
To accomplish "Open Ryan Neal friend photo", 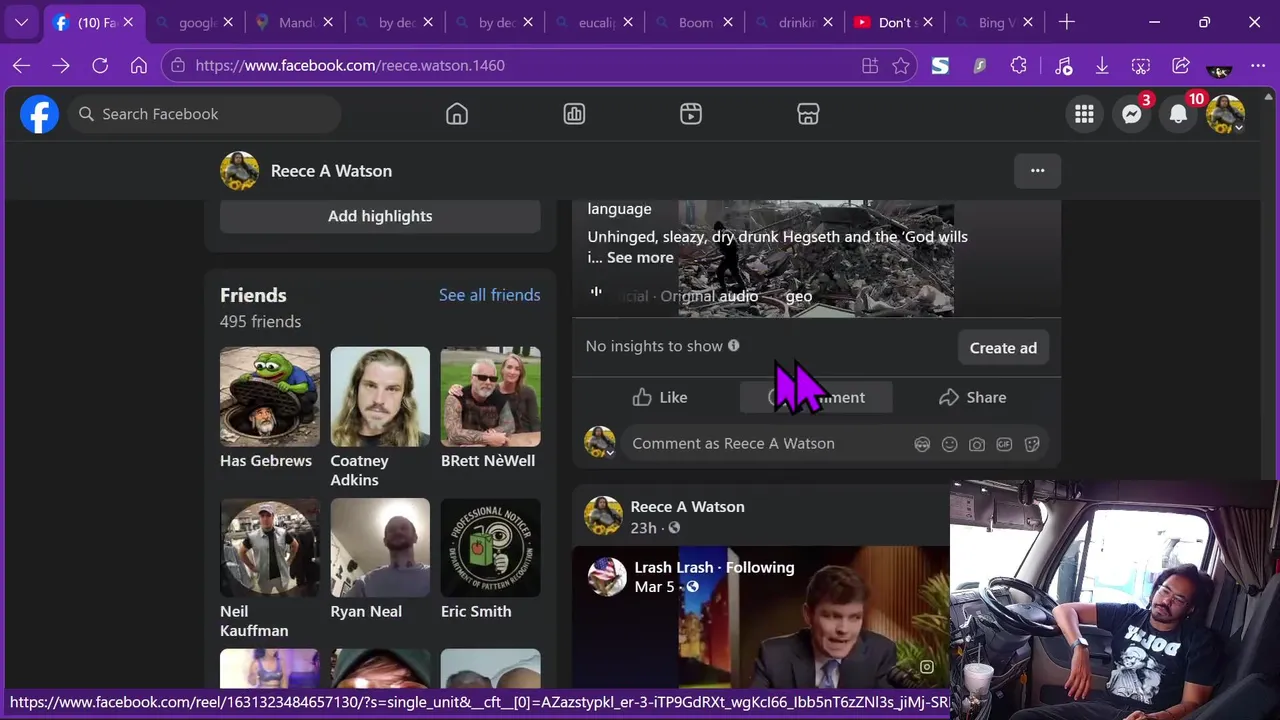I will click(x=380, y=547).
